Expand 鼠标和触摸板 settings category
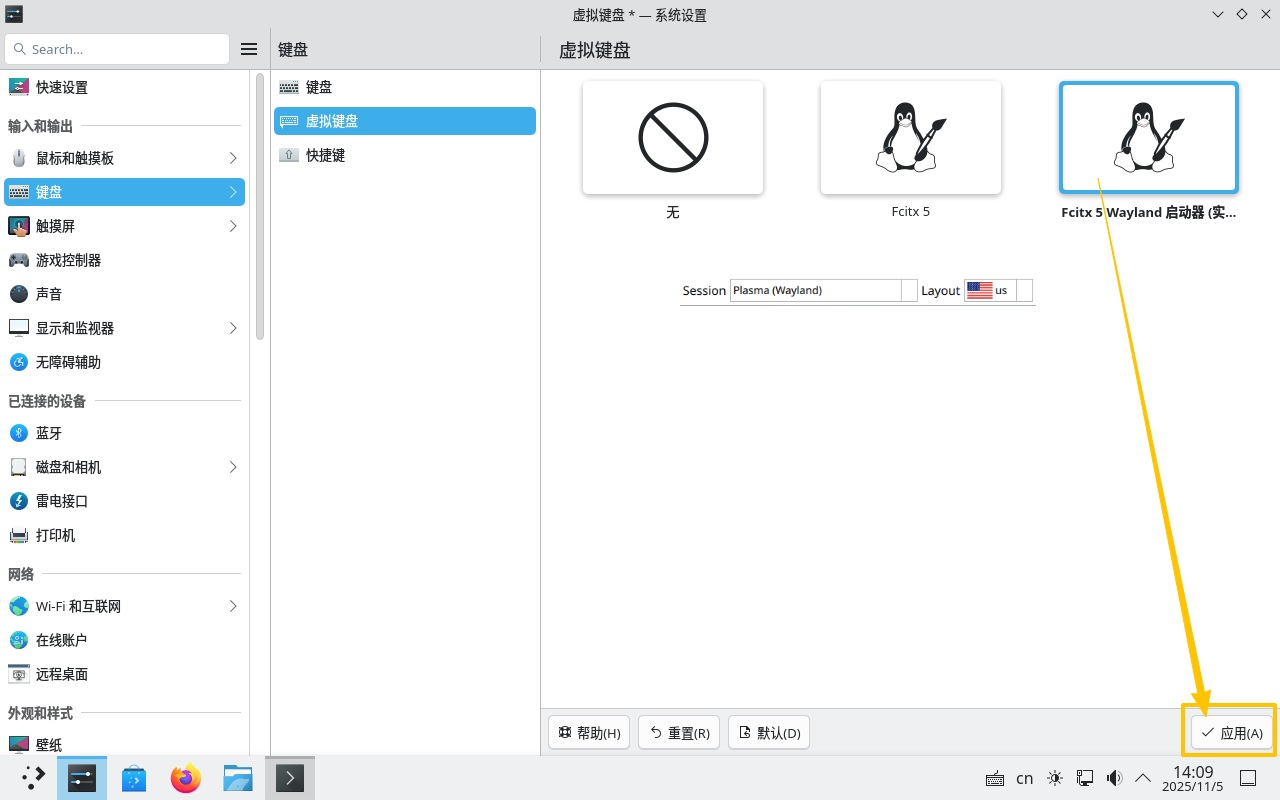 coord(124,158)
